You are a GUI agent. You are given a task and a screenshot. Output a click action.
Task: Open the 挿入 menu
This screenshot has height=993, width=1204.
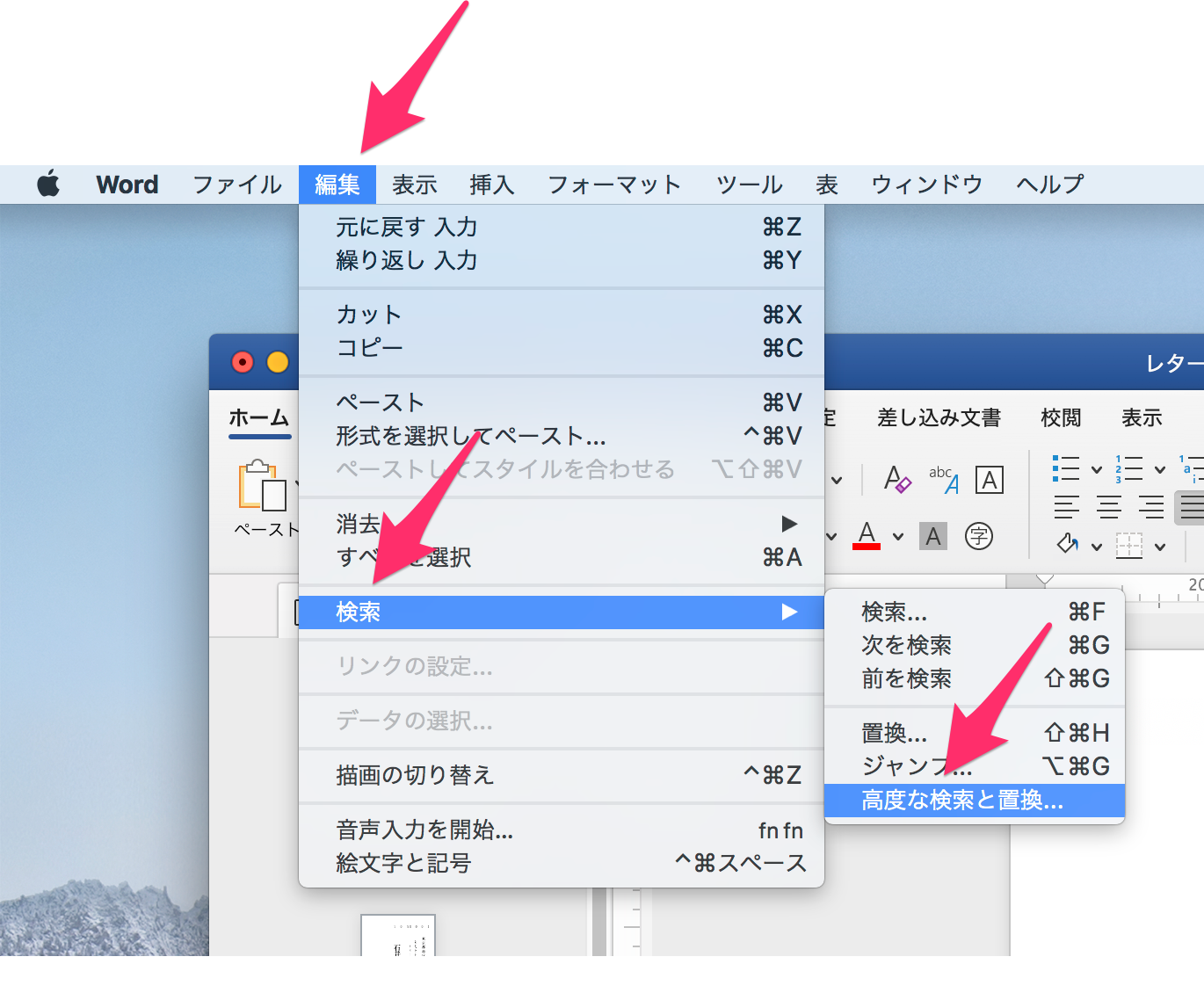click(492, 185)
